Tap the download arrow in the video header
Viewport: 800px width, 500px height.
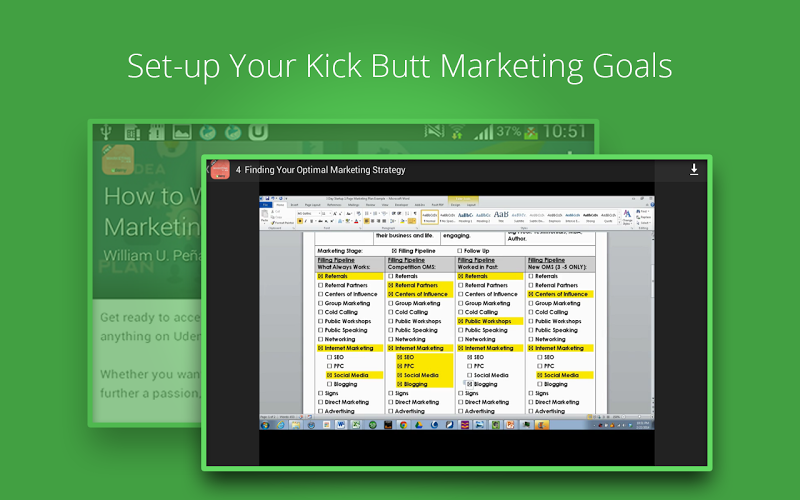[x=694, y=169]
